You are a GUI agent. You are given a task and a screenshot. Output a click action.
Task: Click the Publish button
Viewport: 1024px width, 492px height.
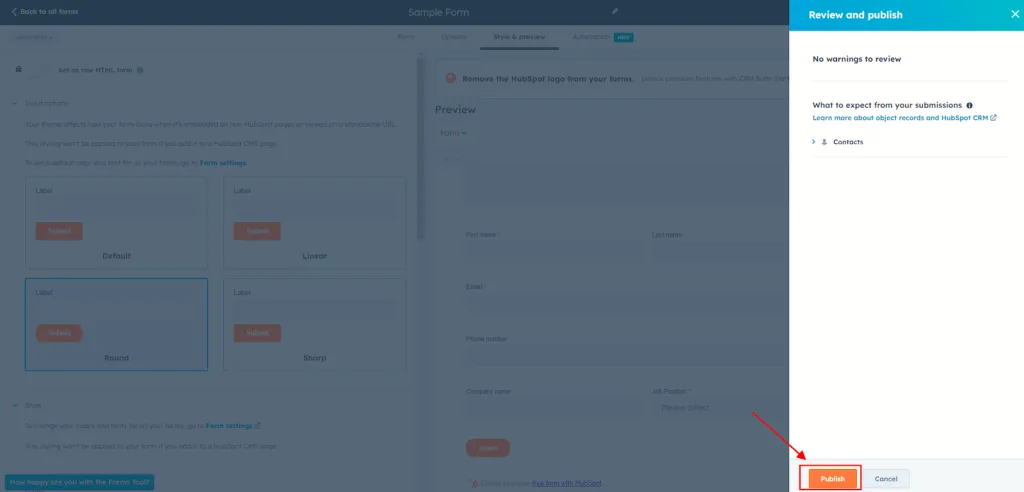833,479
